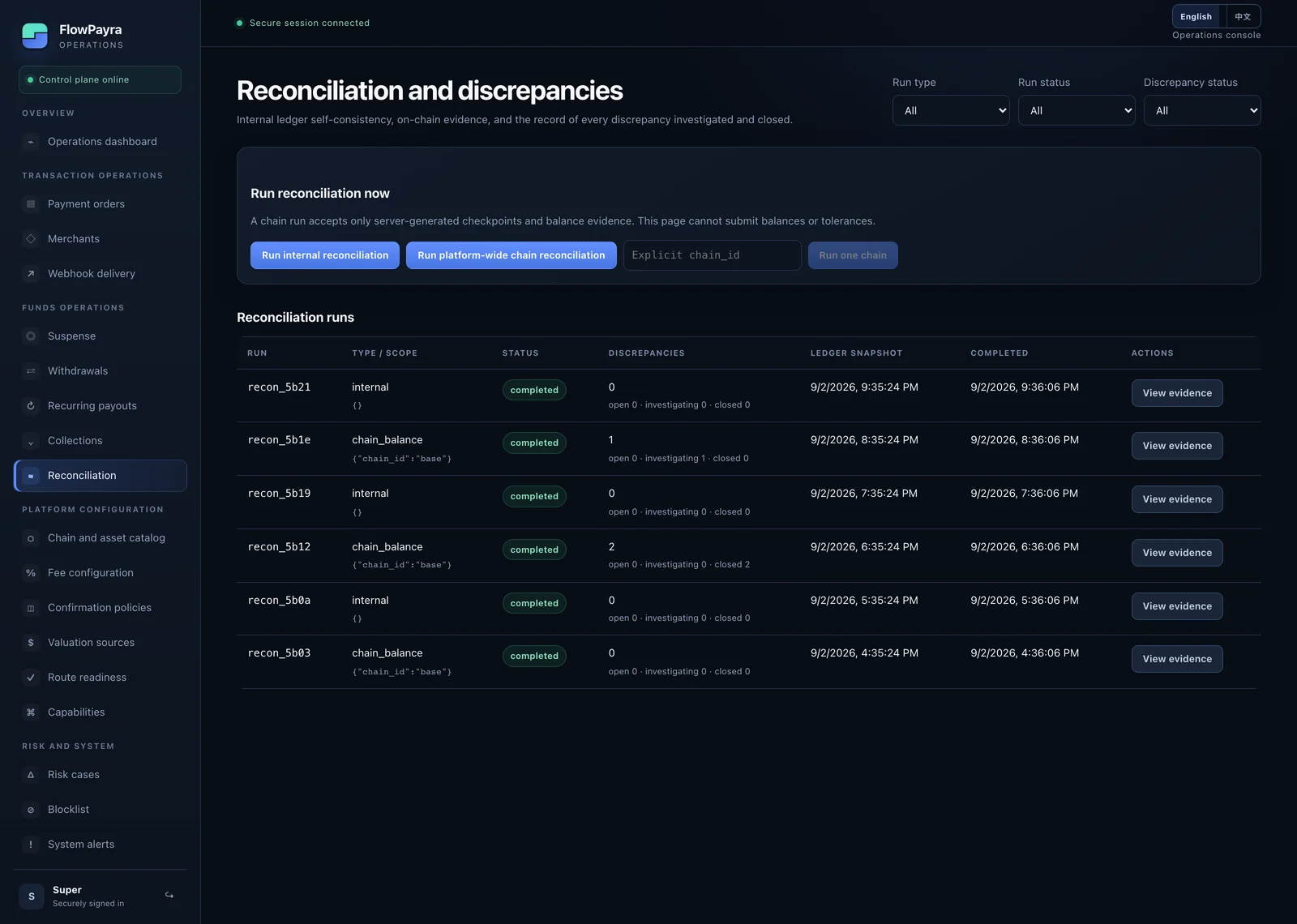This screenshot has height=924, width=1297.
Task: View evidence for recon_5b03
Action: (1177, 659)
